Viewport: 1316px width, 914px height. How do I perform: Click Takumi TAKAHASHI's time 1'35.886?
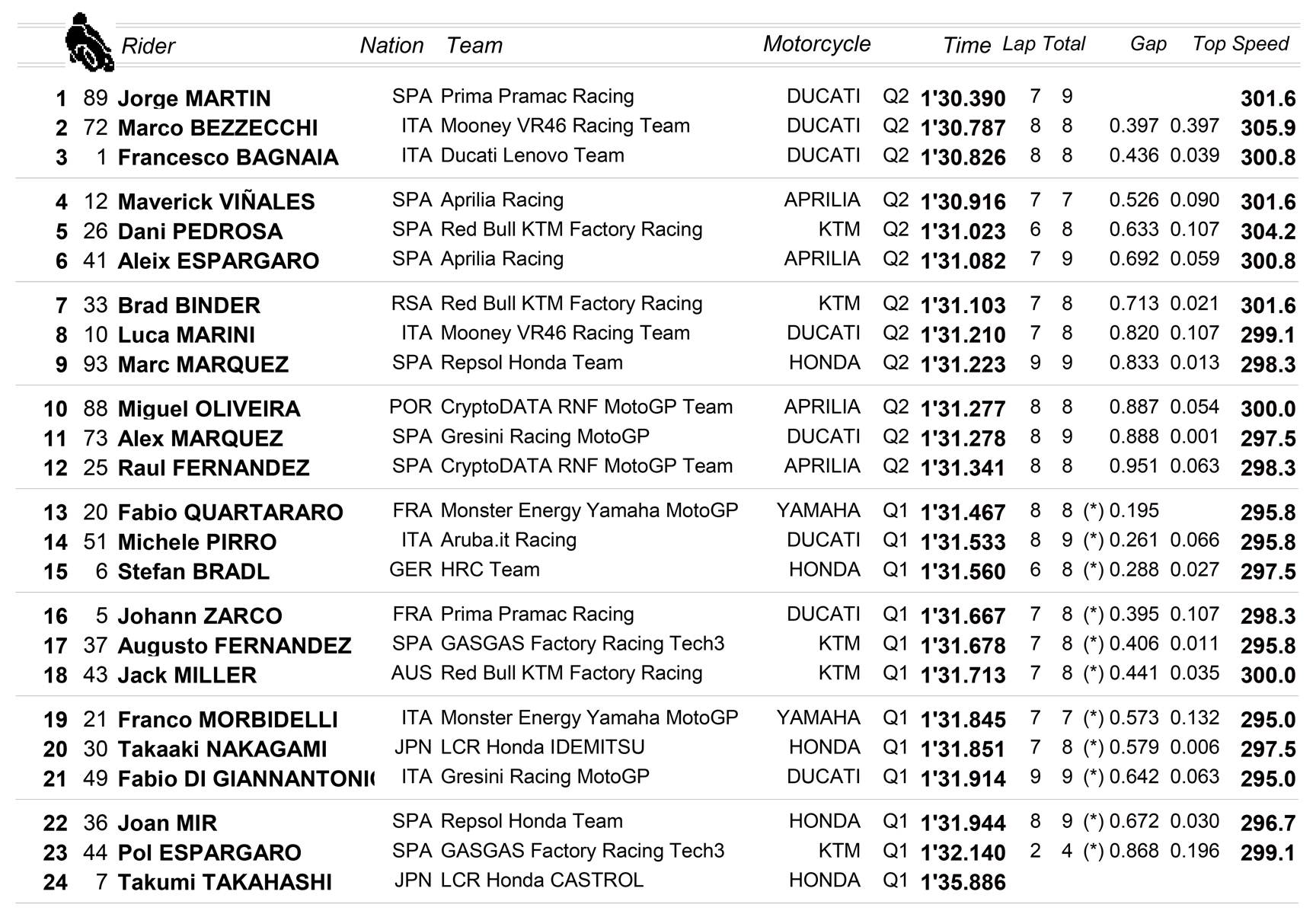click(963, 883)
